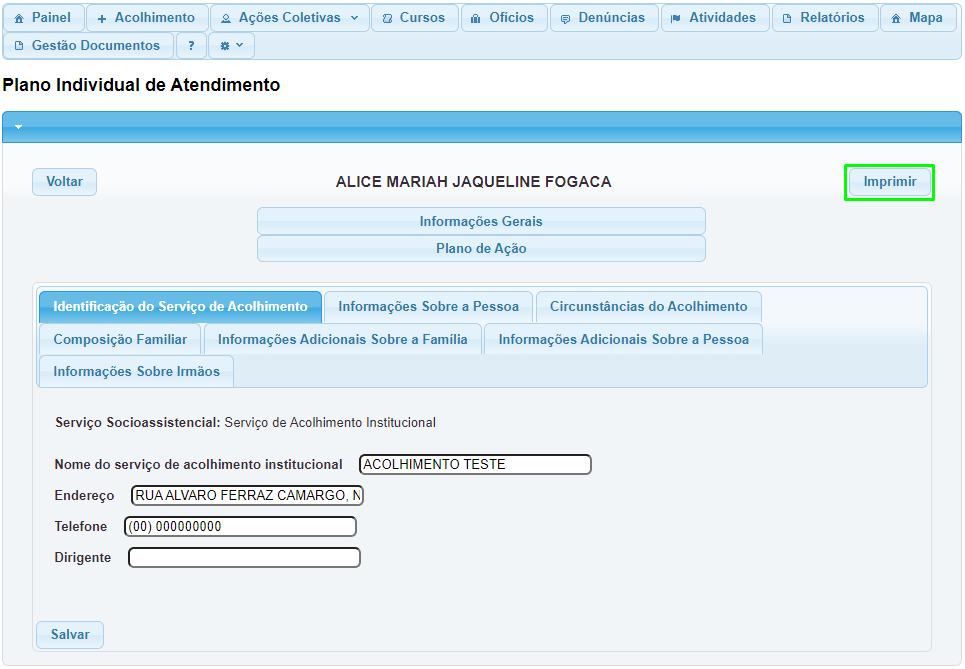Focus the Endereço input field
This screenshot has width=965, height=669.
coord(247,495)
